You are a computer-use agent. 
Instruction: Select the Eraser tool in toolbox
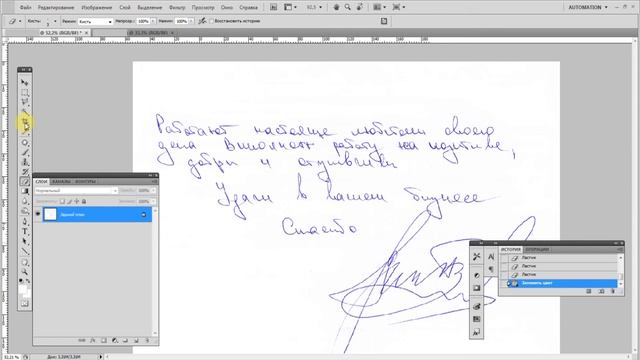[24, 182]
